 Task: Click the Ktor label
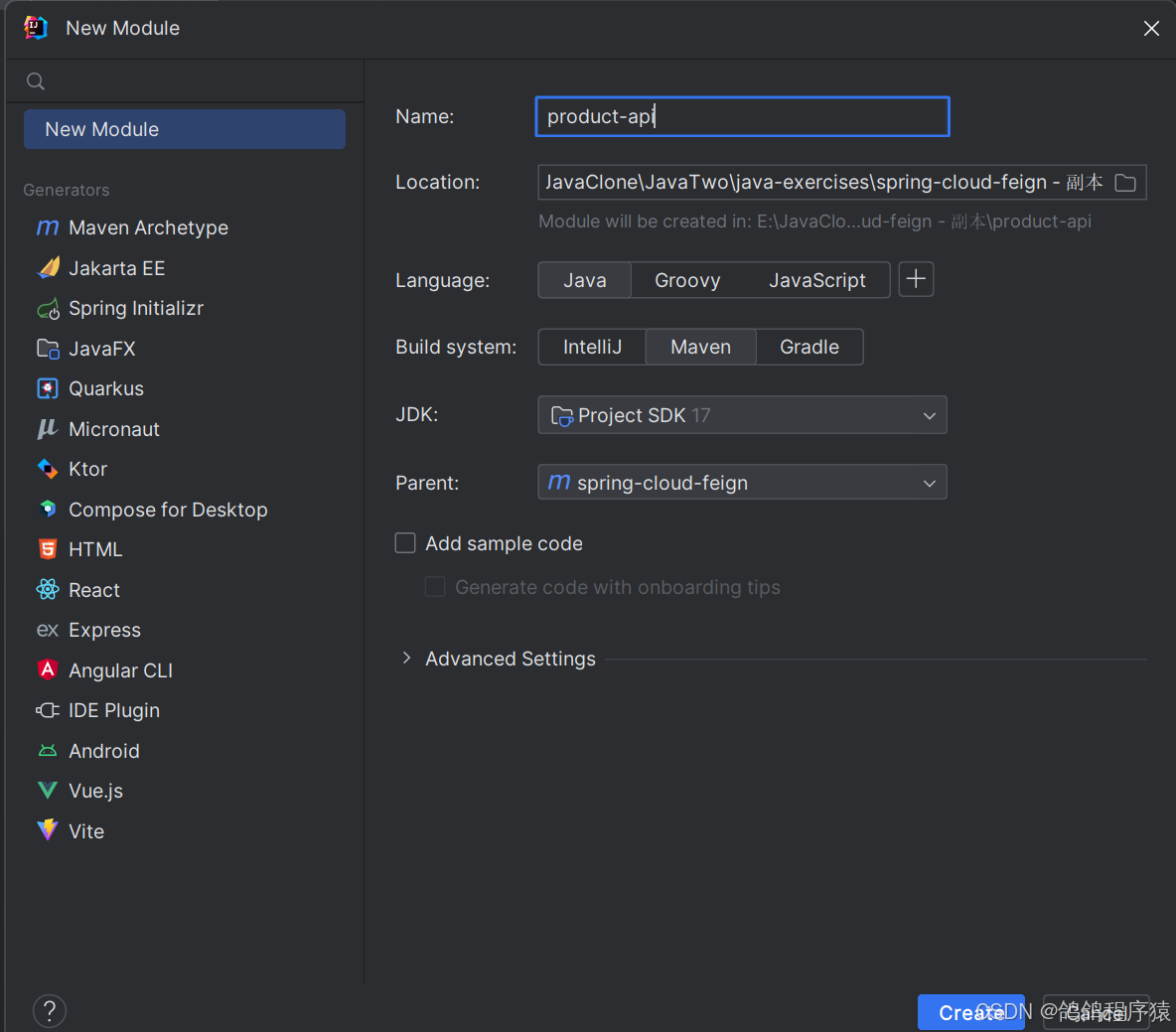[x=87, y=469]
